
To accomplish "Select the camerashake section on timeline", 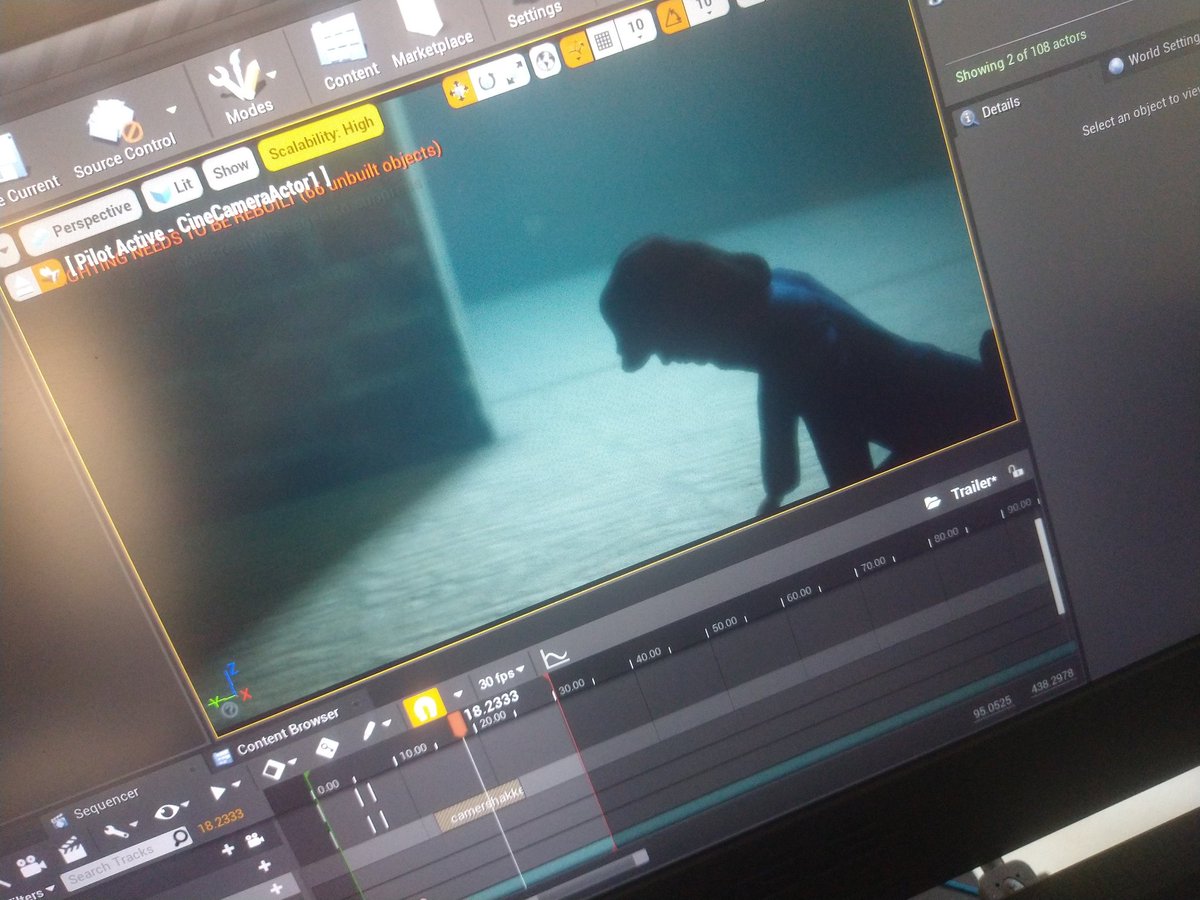I will tap(480, 805).
